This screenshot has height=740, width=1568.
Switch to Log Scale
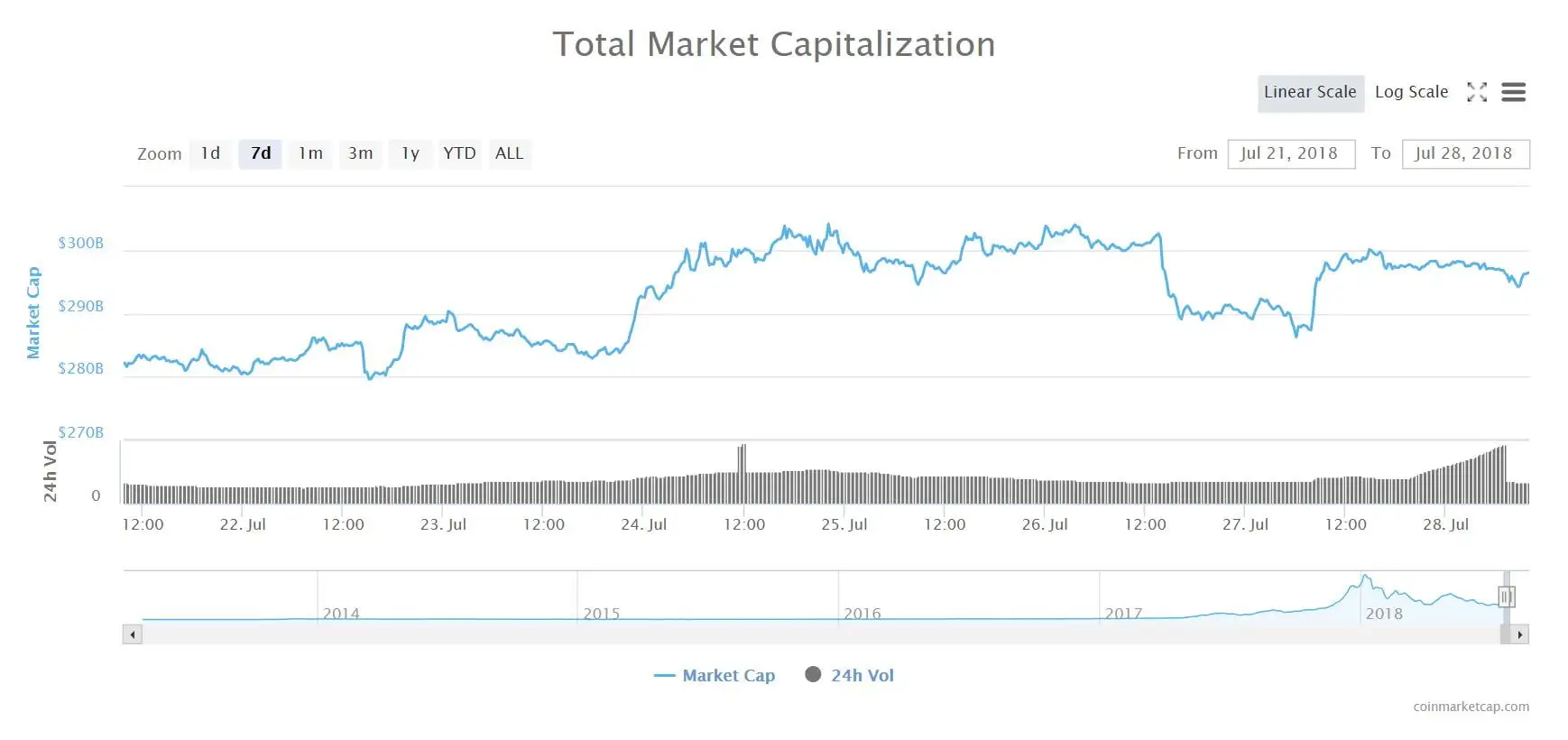tap(1411, 92)
